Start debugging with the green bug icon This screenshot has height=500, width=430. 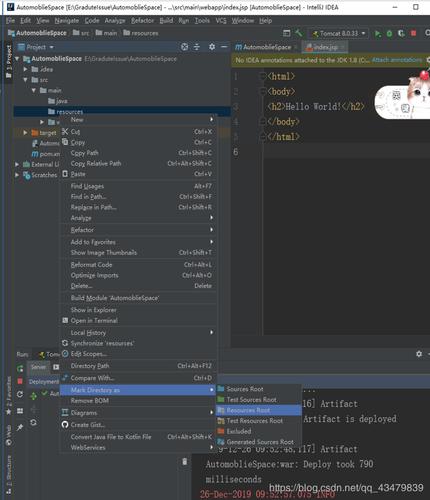(389, 33)
